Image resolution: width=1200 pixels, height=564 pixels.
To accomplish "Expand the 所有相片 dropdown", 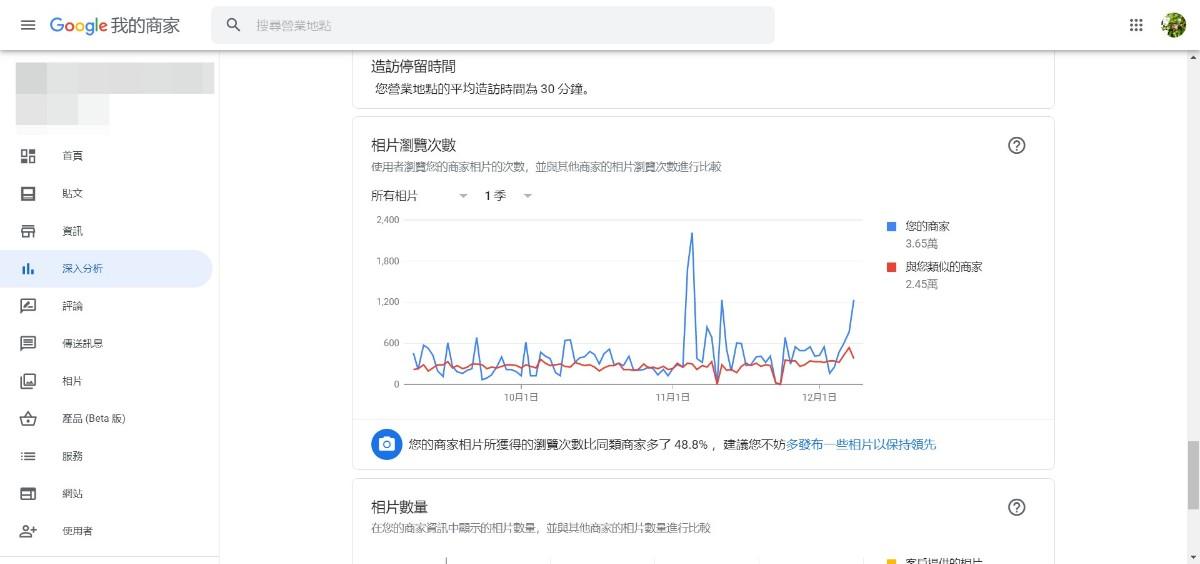I will [x=419, y=196].
